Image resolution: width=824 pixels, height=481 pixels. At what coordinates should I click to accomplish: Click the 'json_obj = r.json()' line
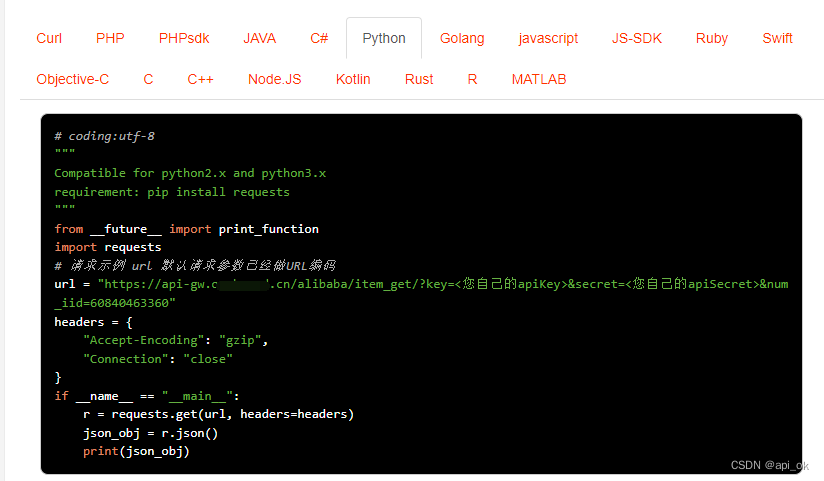pyautogui.click(x=150, y=433)
